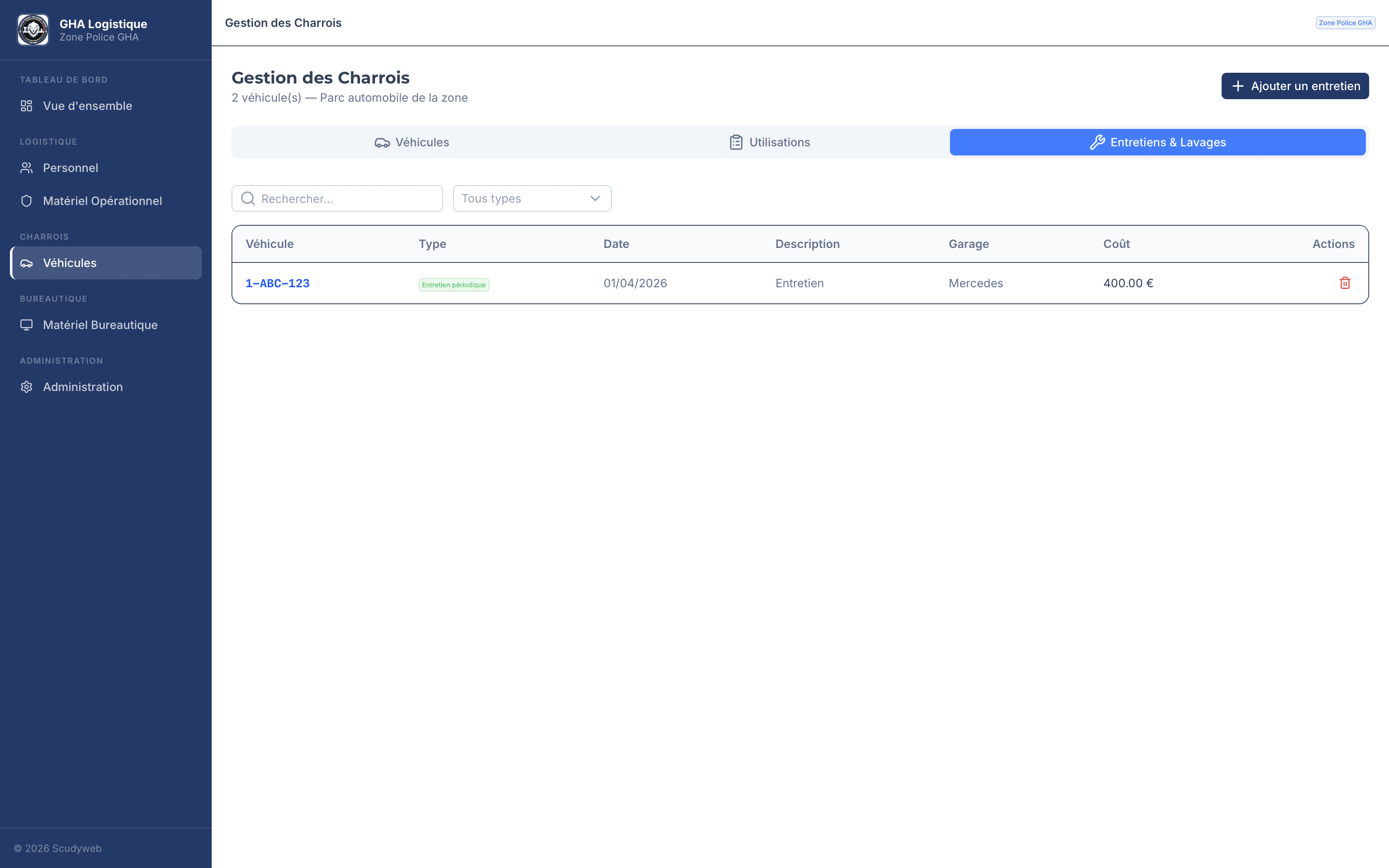The height and width of the screenshot is (868, 1389).
Task: Click the Entretien périodique type badge
Action: tap(453, 285)
